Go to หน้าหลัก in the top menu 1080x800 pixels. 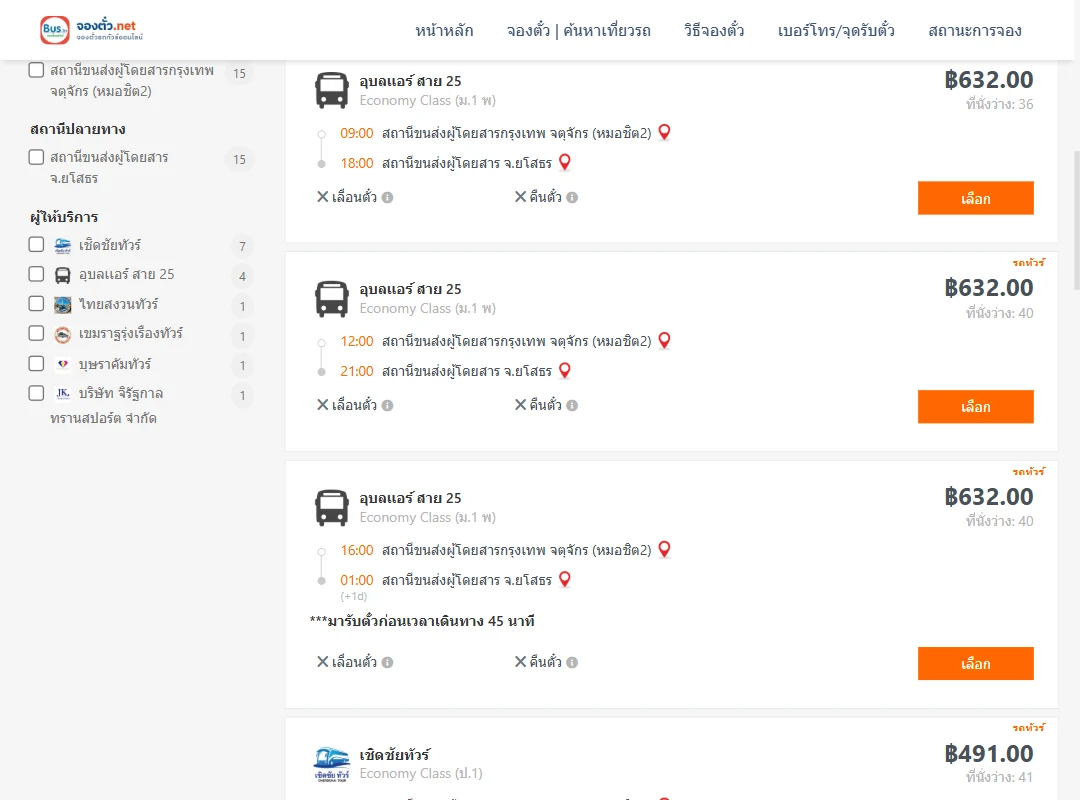(x=444, y=31)
